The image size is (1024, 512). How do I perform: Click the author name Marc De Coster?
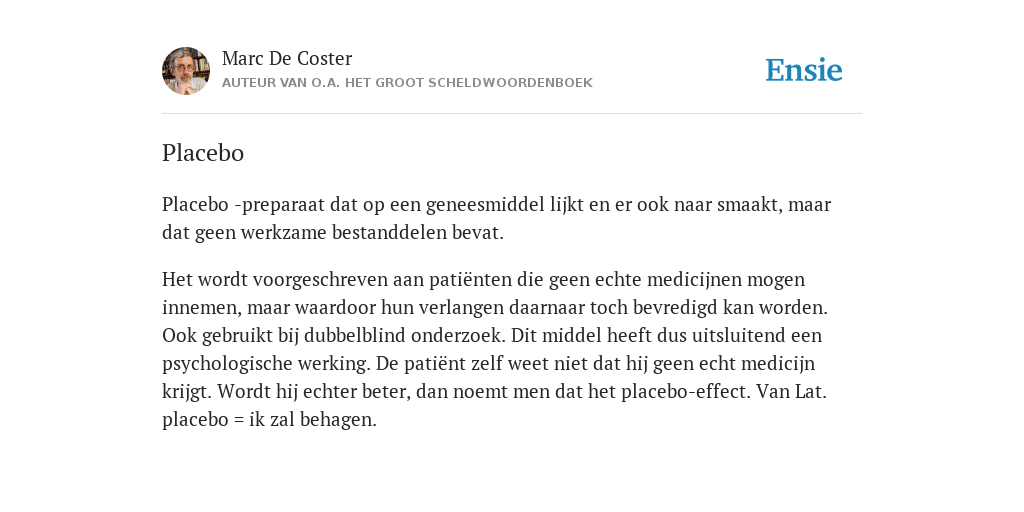point(287,58)
